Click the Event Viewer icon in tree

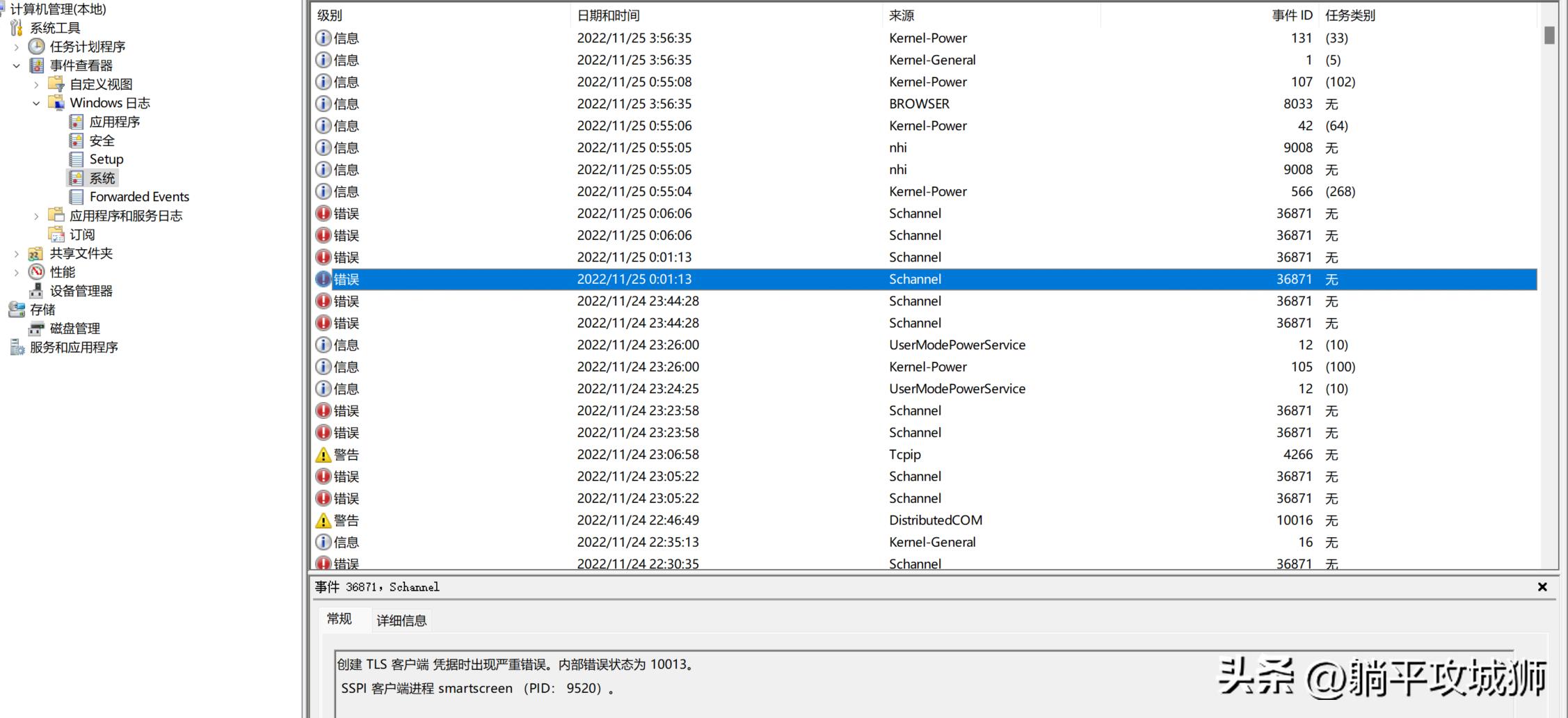[36, 65]
